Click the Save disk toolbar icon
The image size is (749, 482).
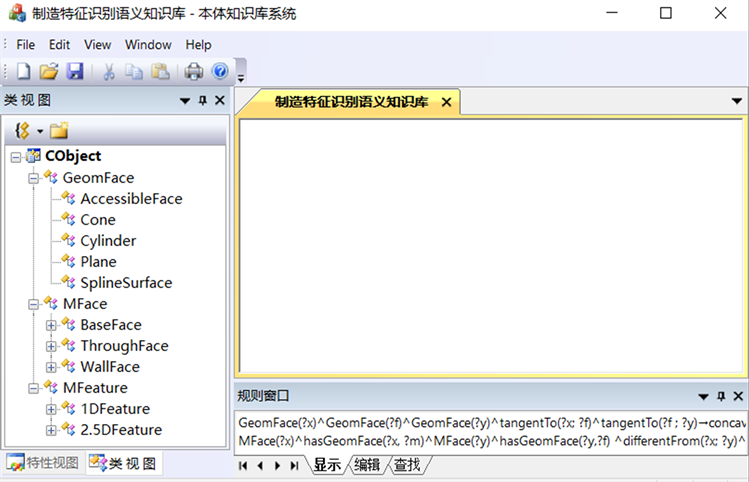(75, 72)
